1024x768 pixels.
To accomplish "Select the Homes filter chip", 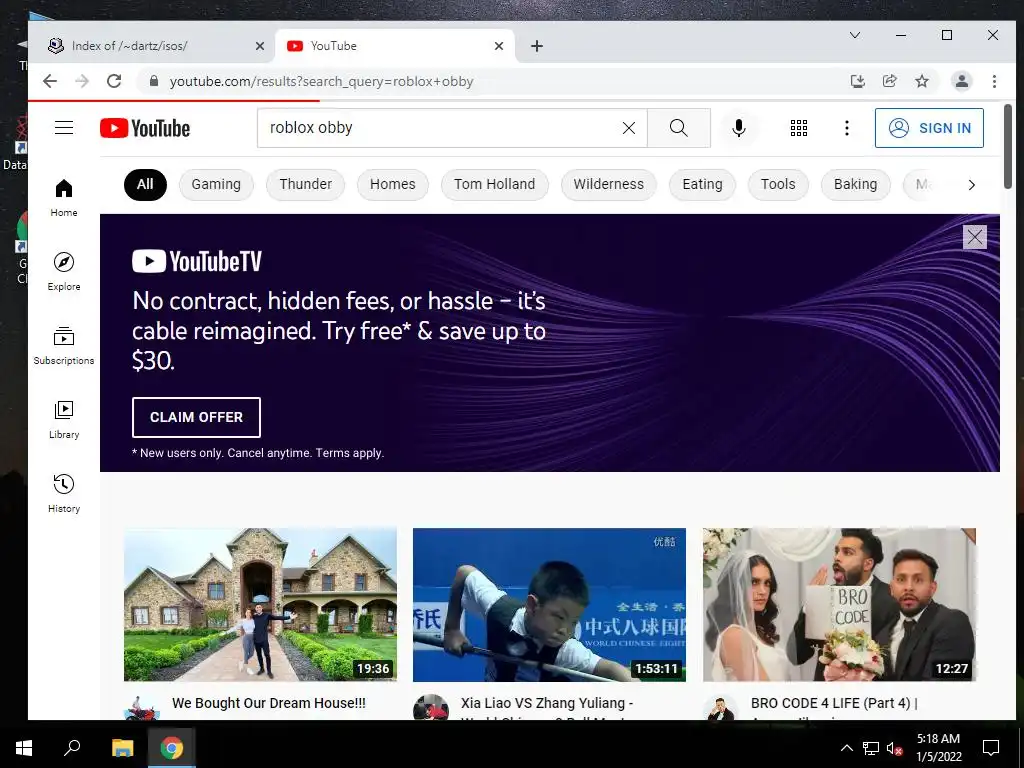I will click(x=392, y=184).
